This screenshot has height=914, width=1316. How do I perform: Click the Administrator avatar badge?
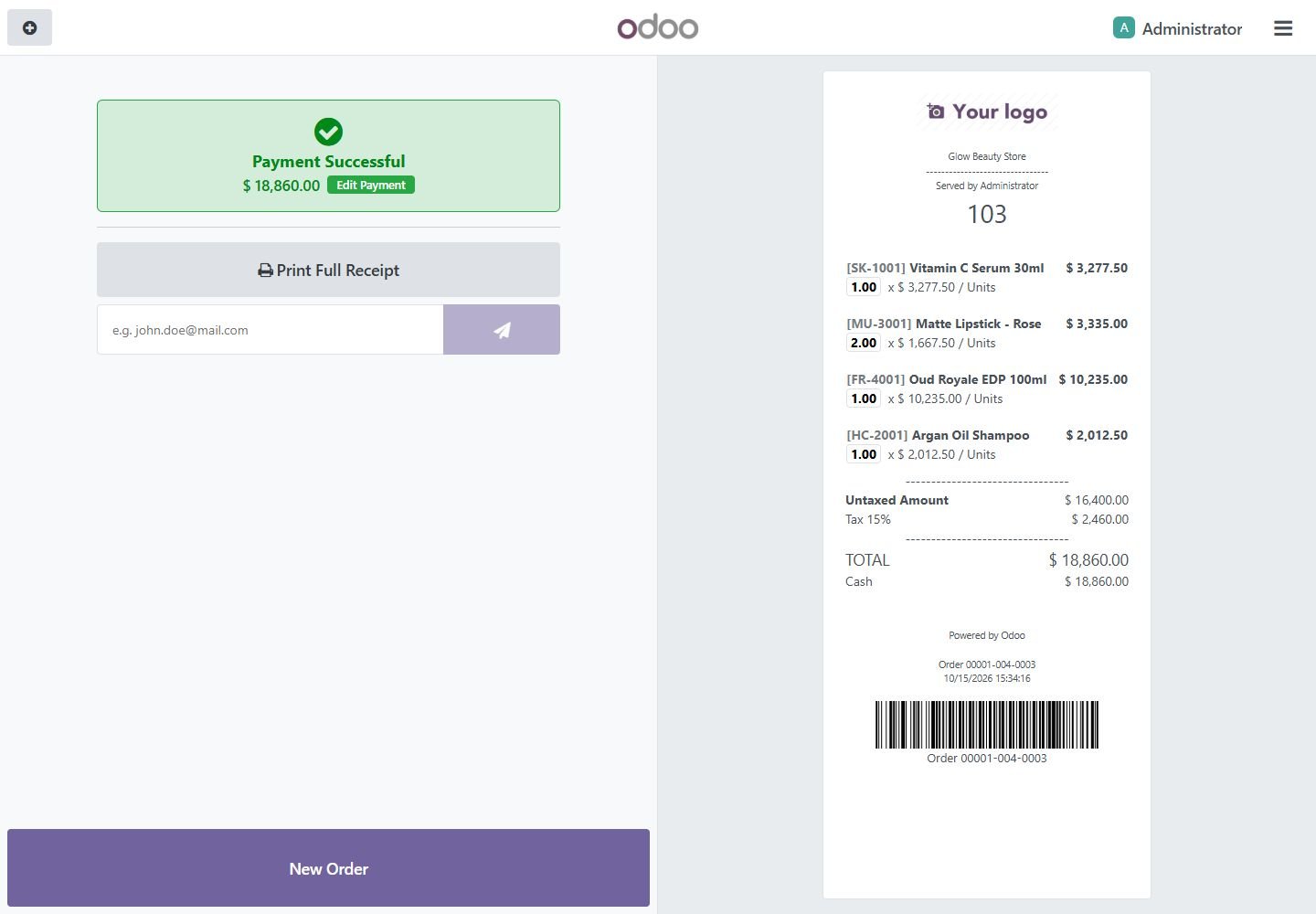(1123, 27)
